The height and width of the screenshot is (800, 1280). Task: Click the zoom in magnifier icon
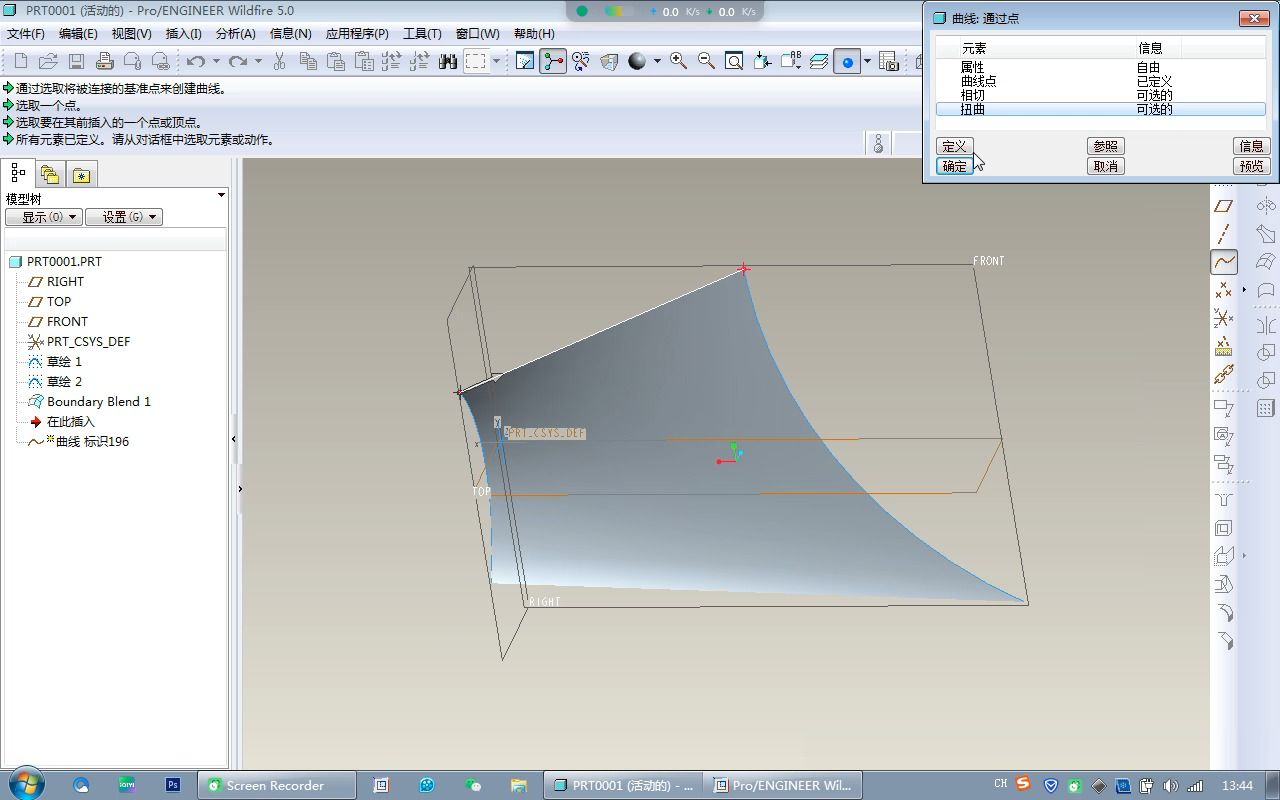(678, 61)
